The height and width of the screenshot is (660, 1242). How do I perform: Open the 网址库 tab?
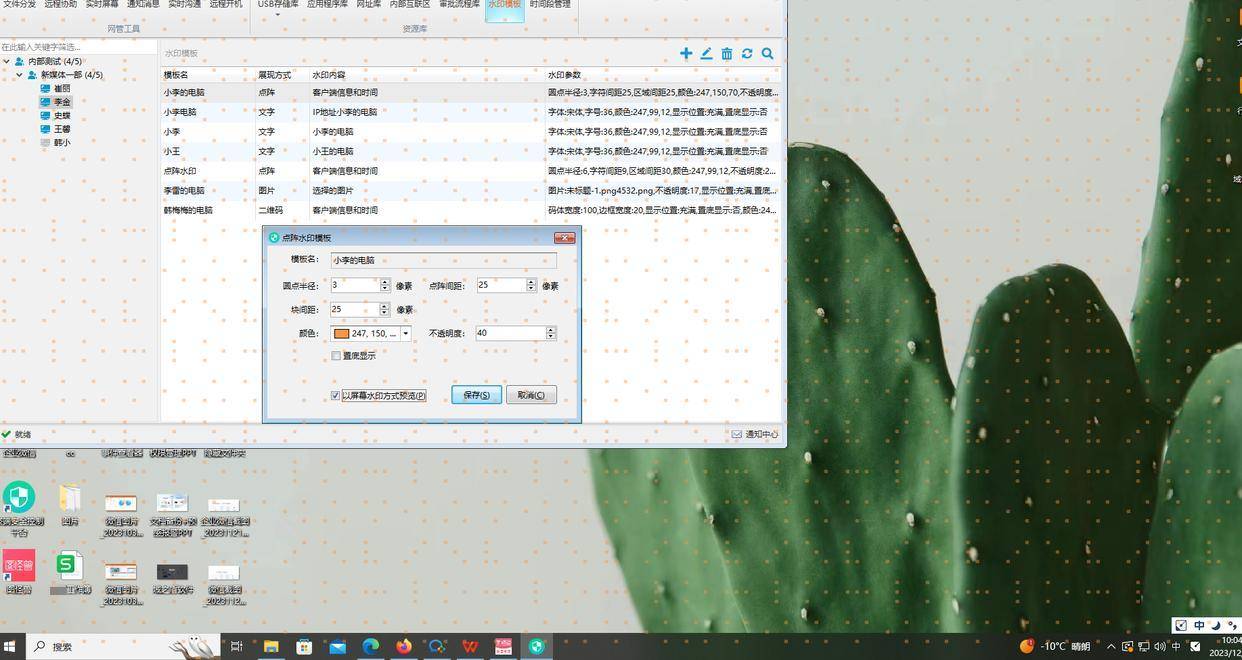(x=368, y=5)
